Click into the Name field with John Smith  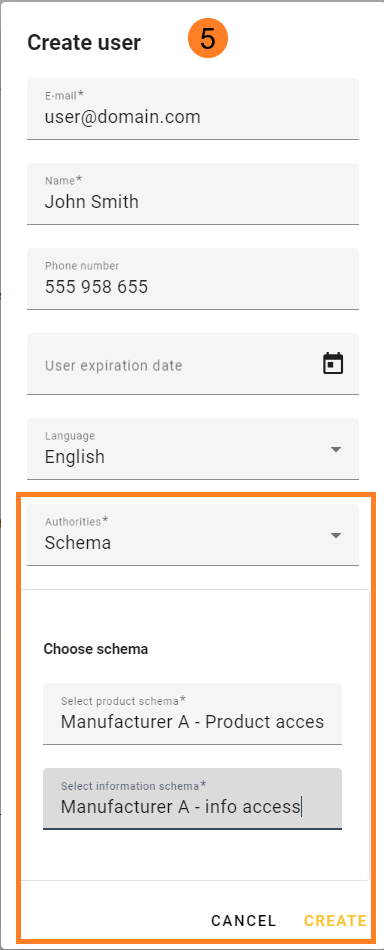(x=193, y=194)
